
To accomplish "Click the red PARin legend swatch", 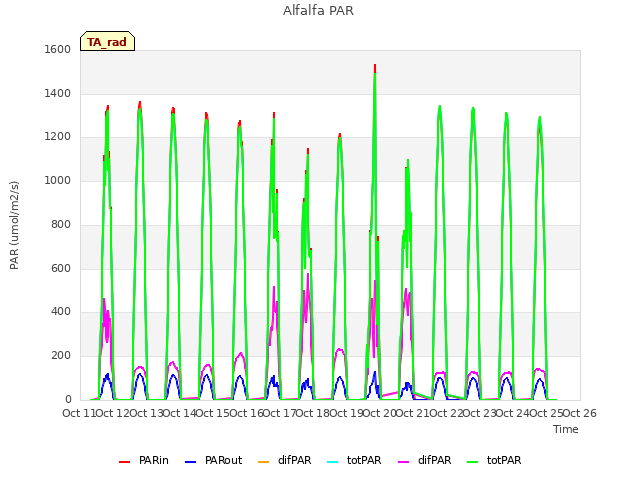I will click(x=124, y=462).
